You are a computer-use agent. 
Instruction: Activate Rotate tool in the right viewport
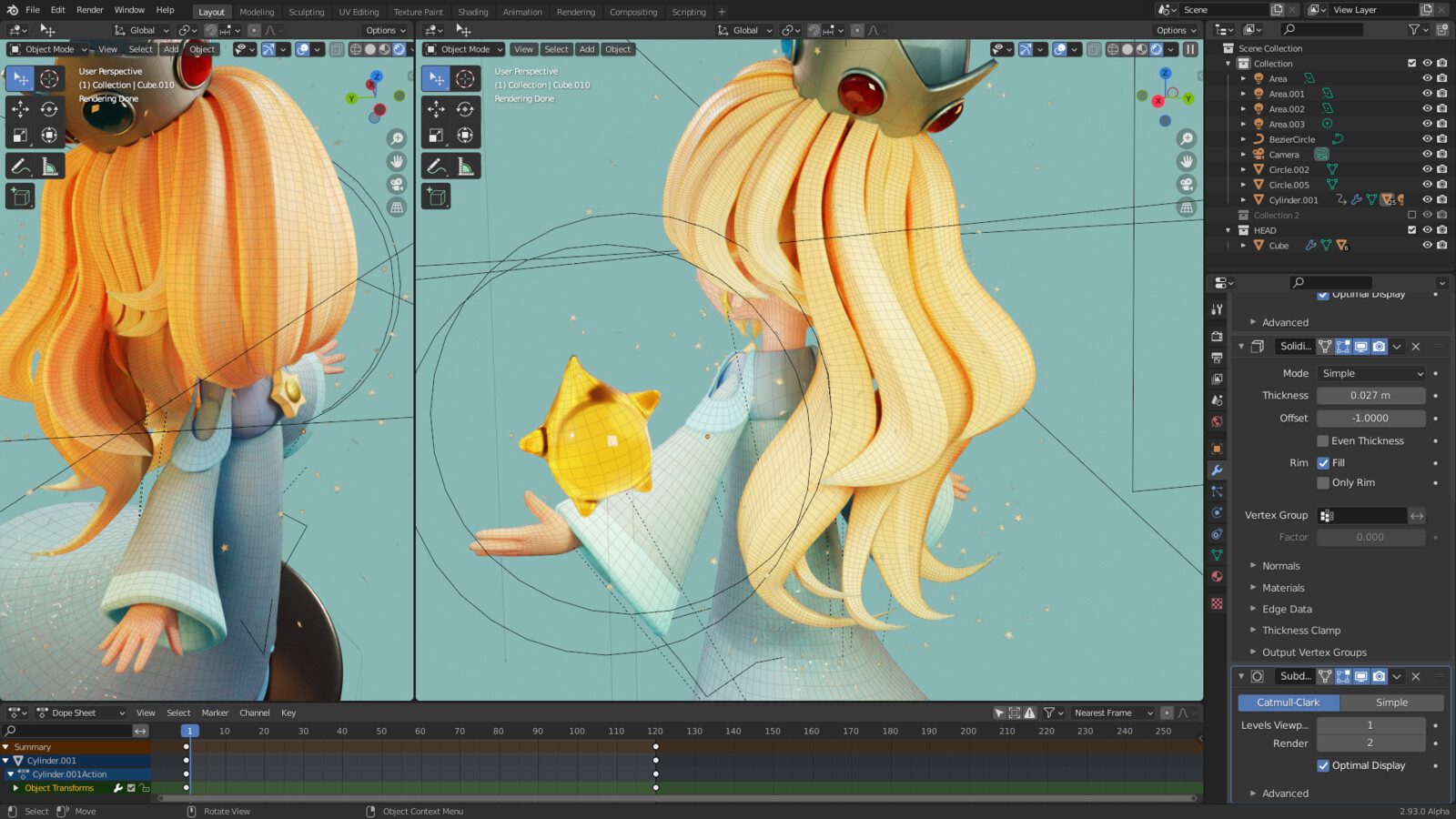pyautogui.click(x=465, y=109)
